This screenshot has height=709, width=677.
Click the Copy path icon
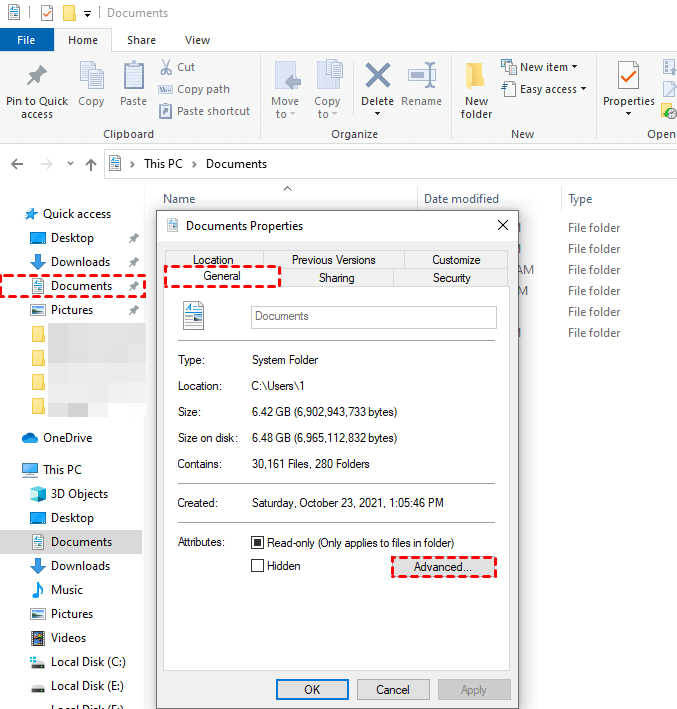166,89
